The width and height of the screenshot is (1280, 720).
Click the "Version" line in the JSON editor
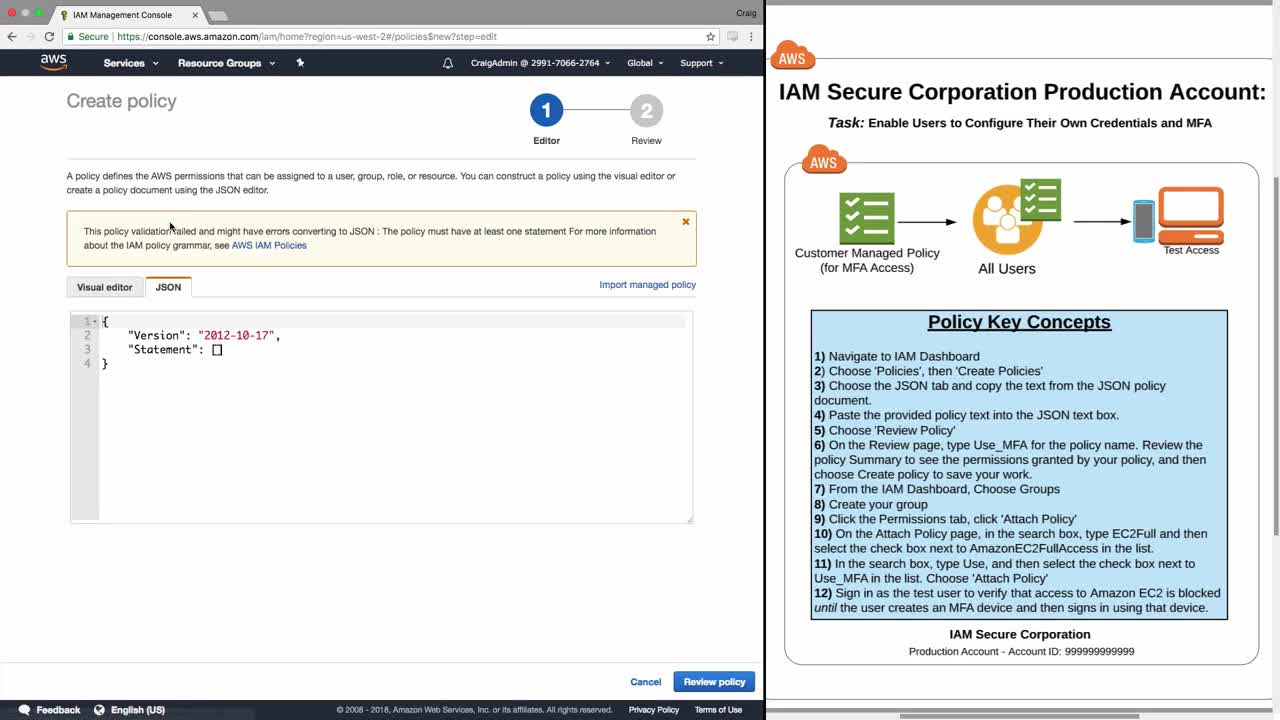pyautogui.click(x=204, y=335)
